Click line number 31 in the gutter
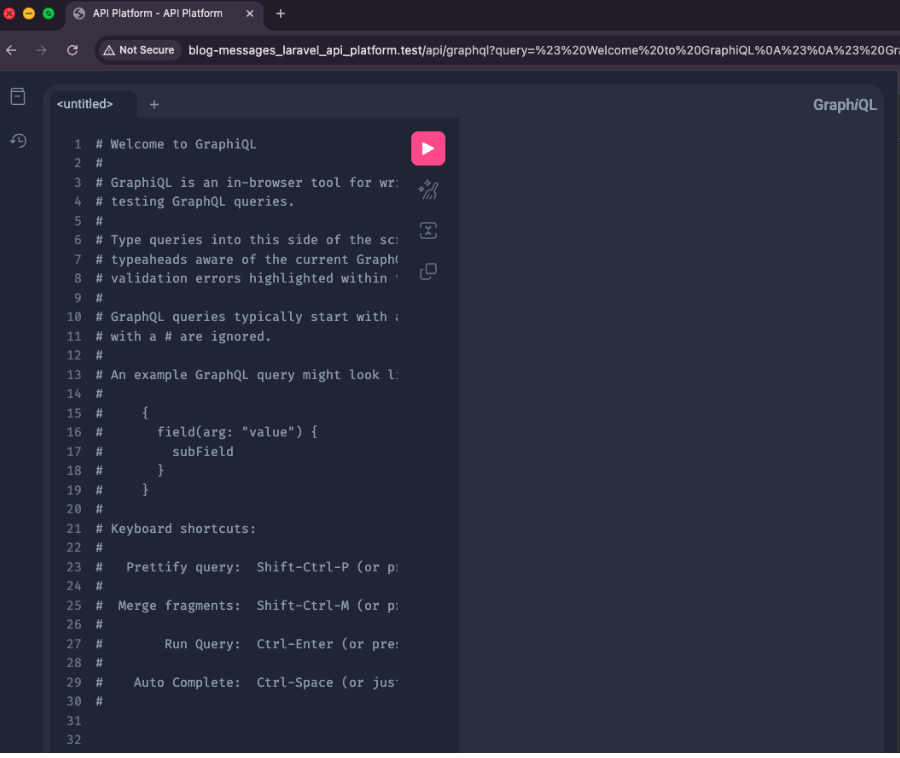Image resolution: width=900 pixels, height=758 pixels. (x=74, y=721)
